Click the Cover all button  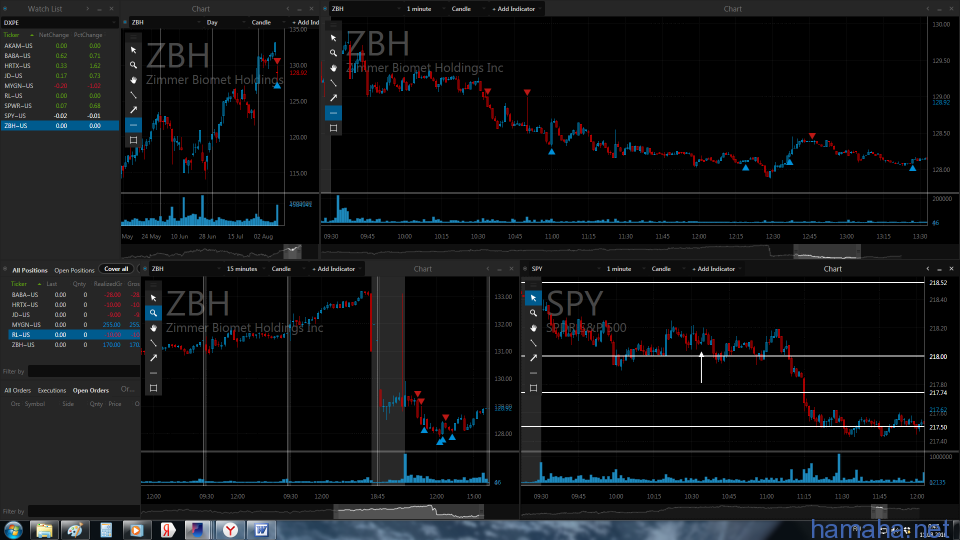click(116, 269)
